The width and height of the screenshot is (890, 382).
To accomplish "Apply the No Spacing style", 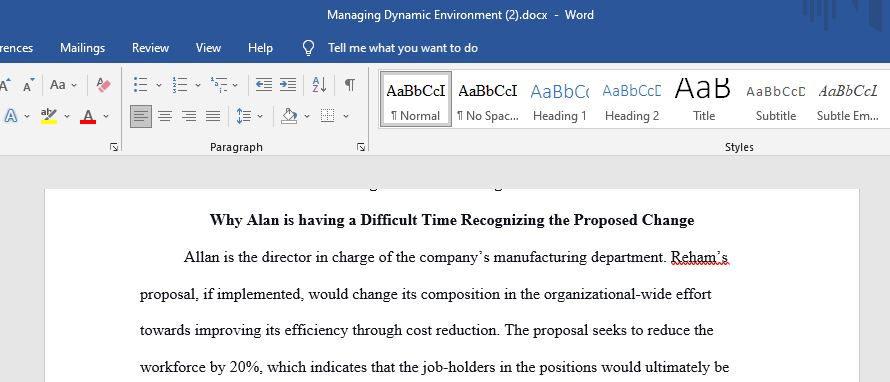I will [488, 99].
